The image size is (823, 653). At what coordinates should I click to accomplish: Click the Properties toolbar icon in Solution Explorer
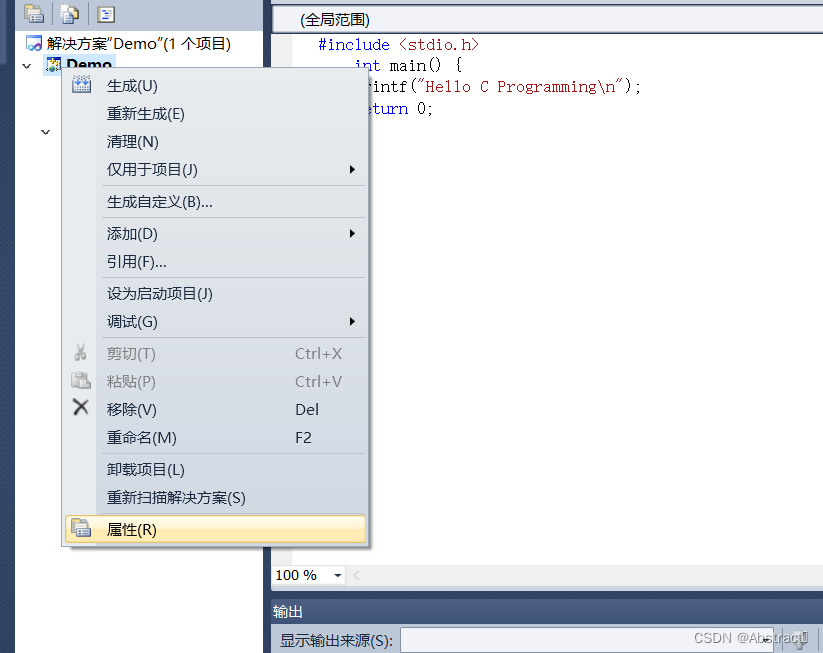[x=34, y=13]
